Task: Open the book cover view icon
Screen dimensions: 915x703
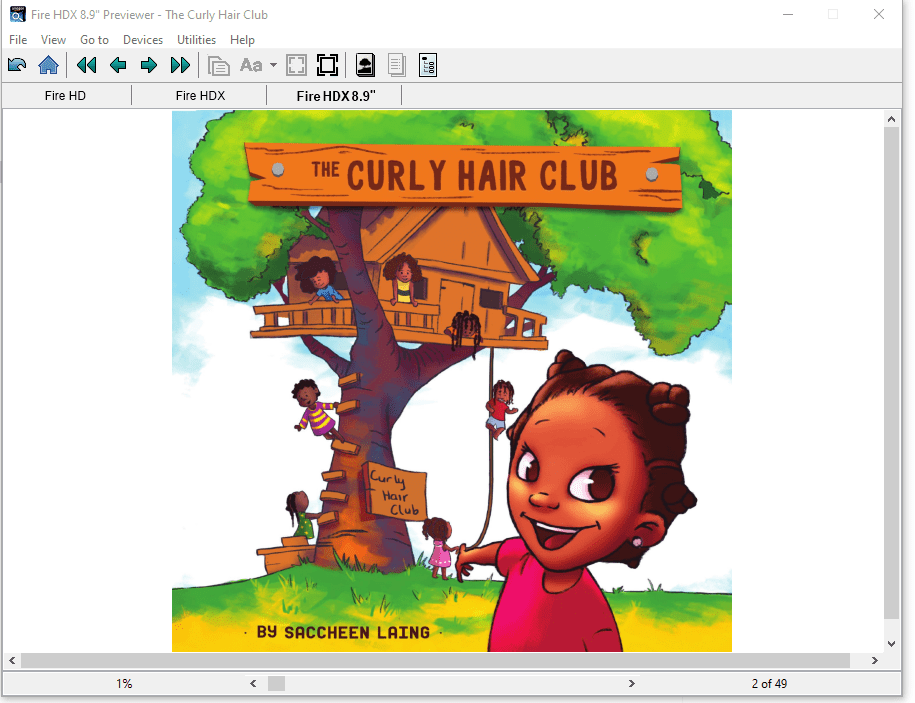Action: point(366,66)
